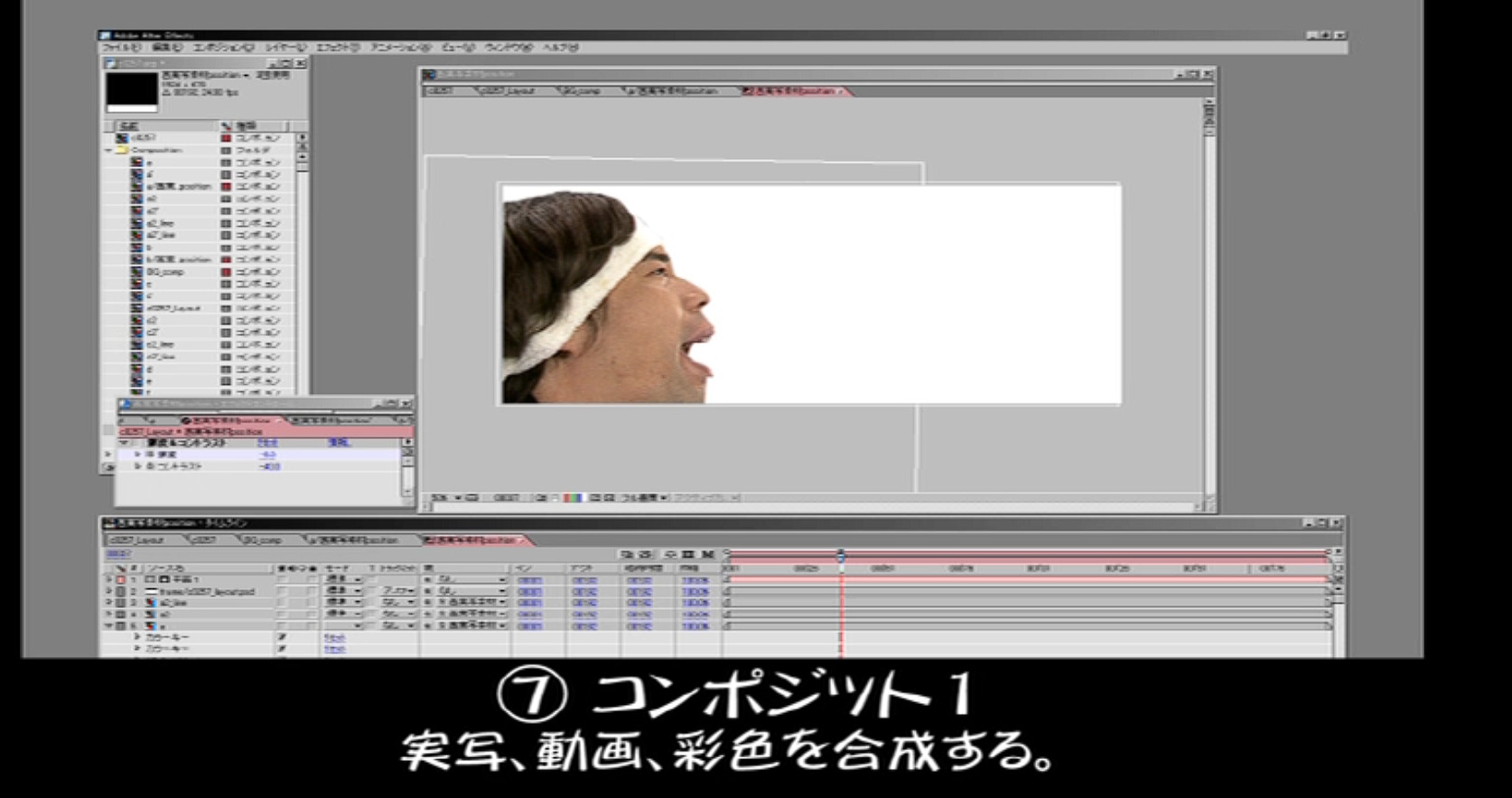Open the viewer resolution フル画質 dropdown
1512x798 pixels.
(643, 498)
